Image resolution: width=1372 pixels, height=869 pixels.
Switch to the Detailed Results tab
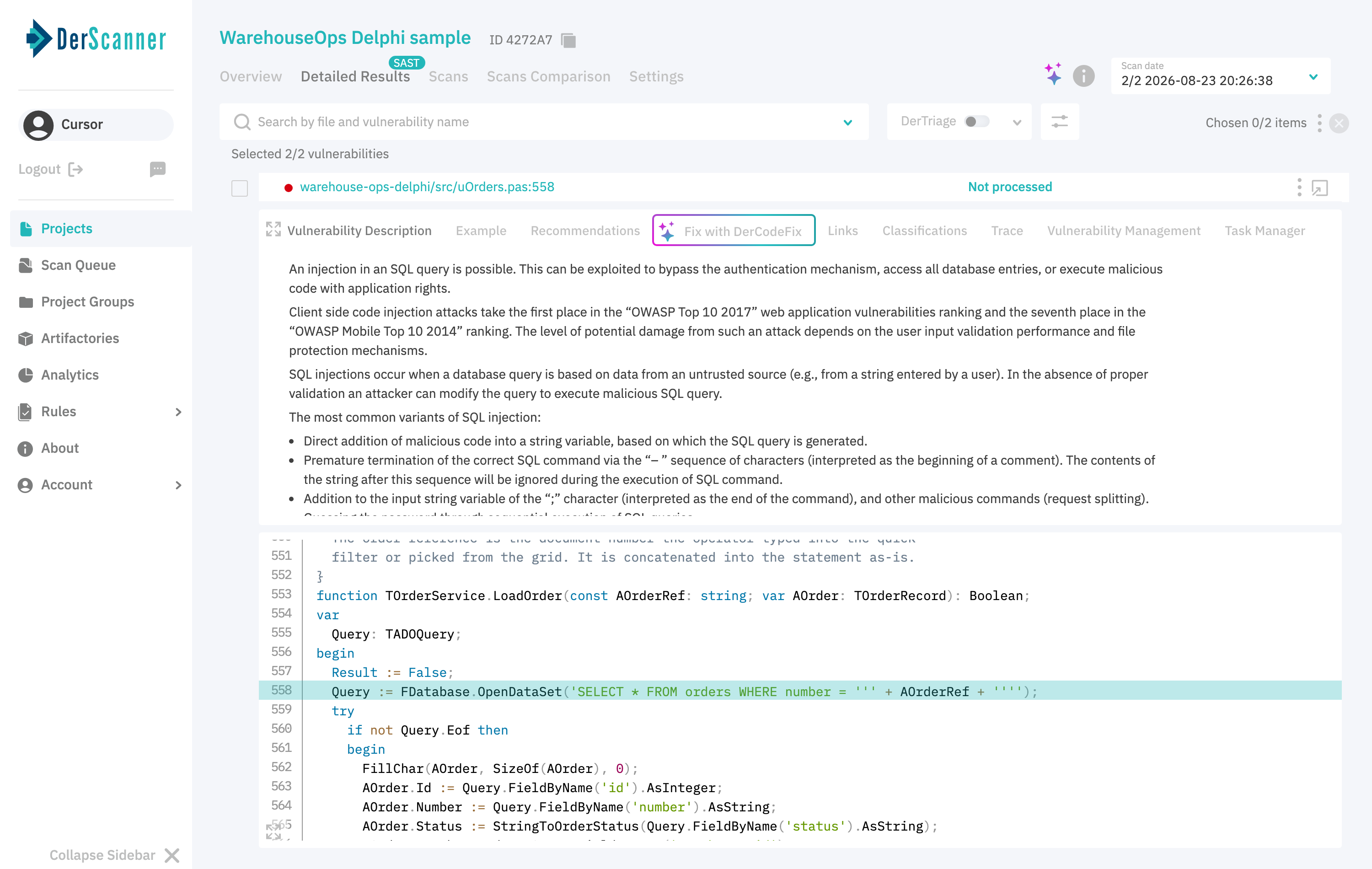click(x=355, y=76)
